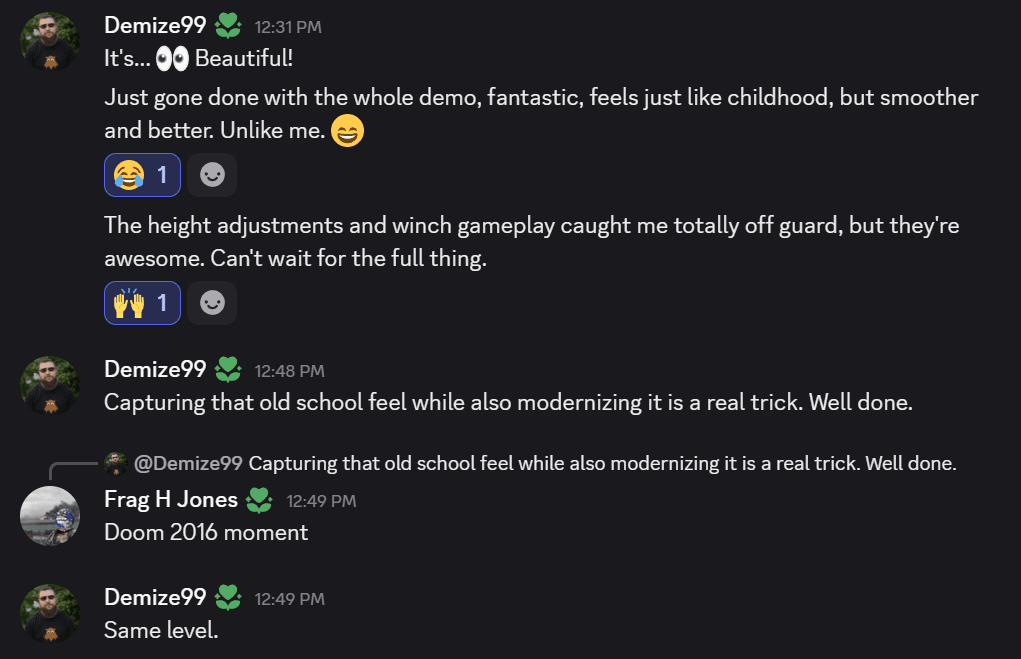Open Frag H Jones's profile avatar

50,516
